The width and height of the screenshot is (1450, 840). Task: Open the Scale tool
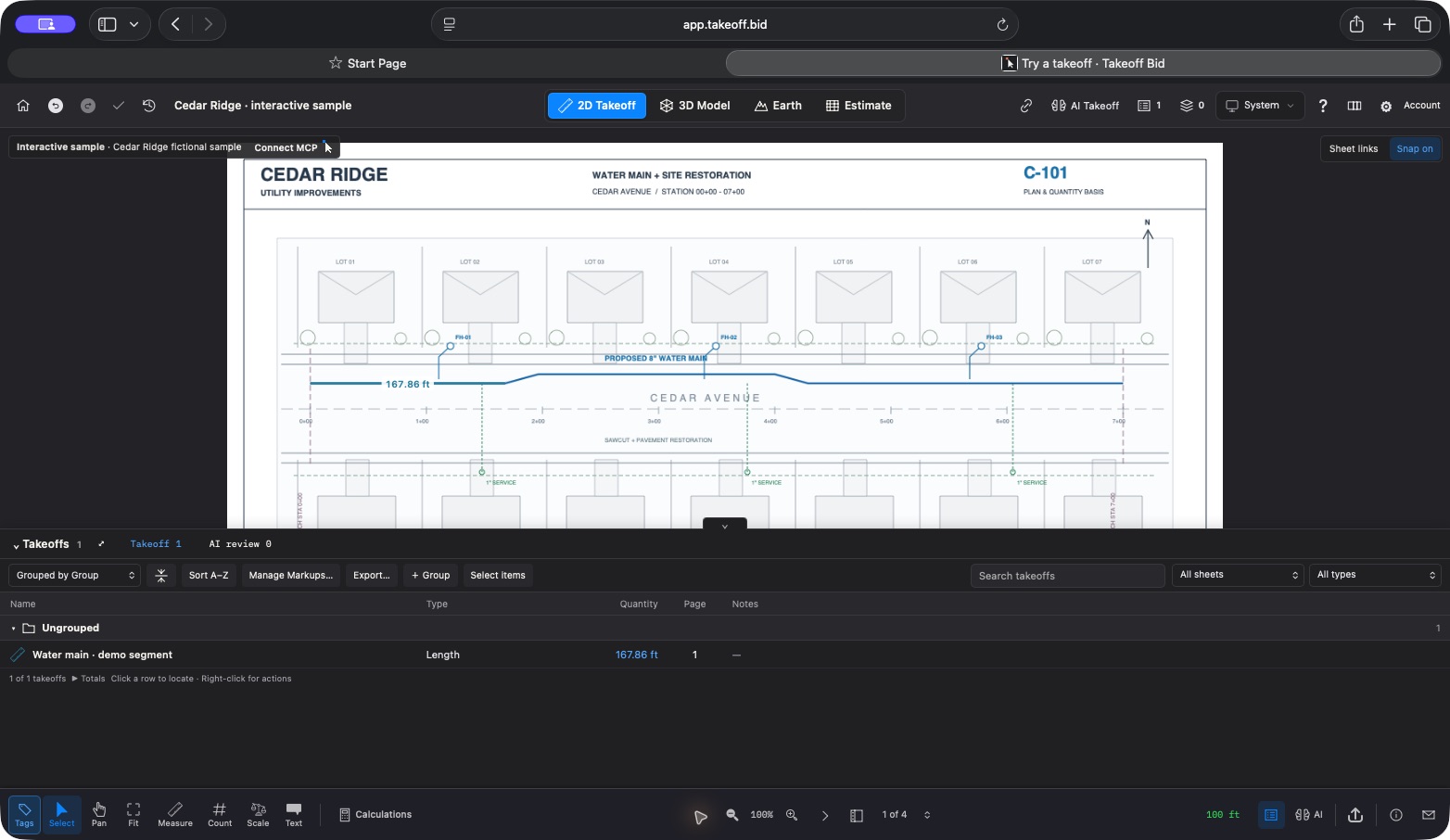coord(258,815)
